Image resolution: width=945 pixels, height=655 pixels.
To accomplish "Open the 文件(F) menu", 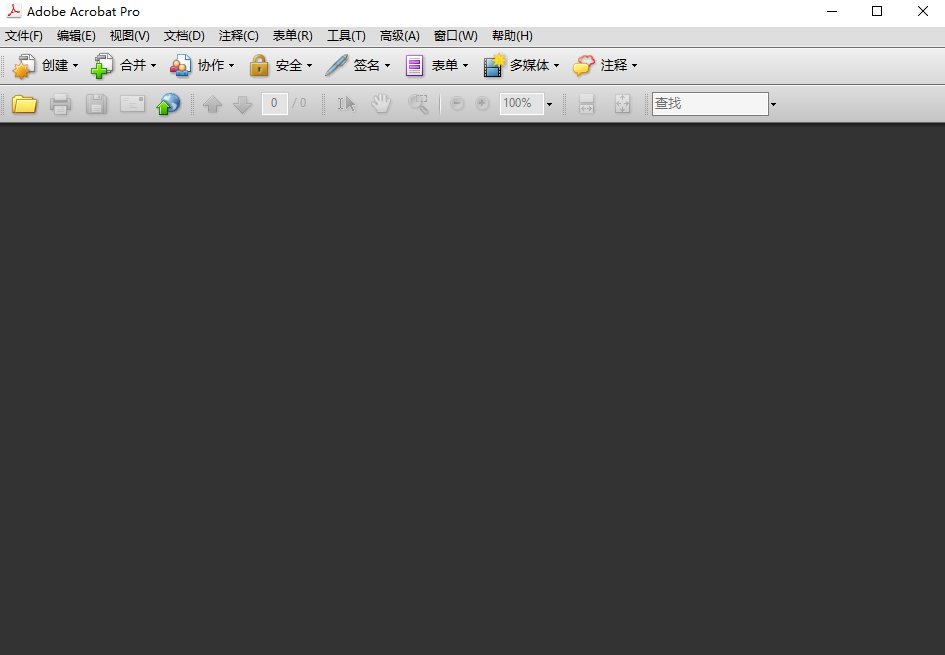I will [24, 36].
